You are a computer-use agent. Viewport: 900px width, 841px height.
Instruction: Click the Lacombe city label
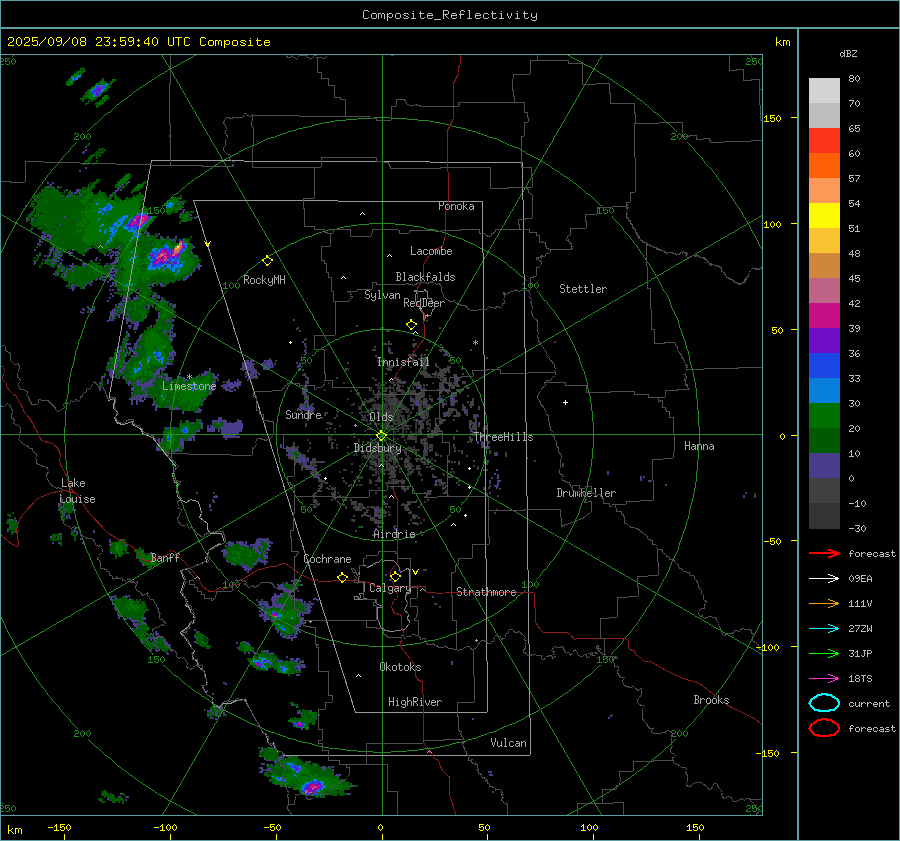[x=431, y=251]
